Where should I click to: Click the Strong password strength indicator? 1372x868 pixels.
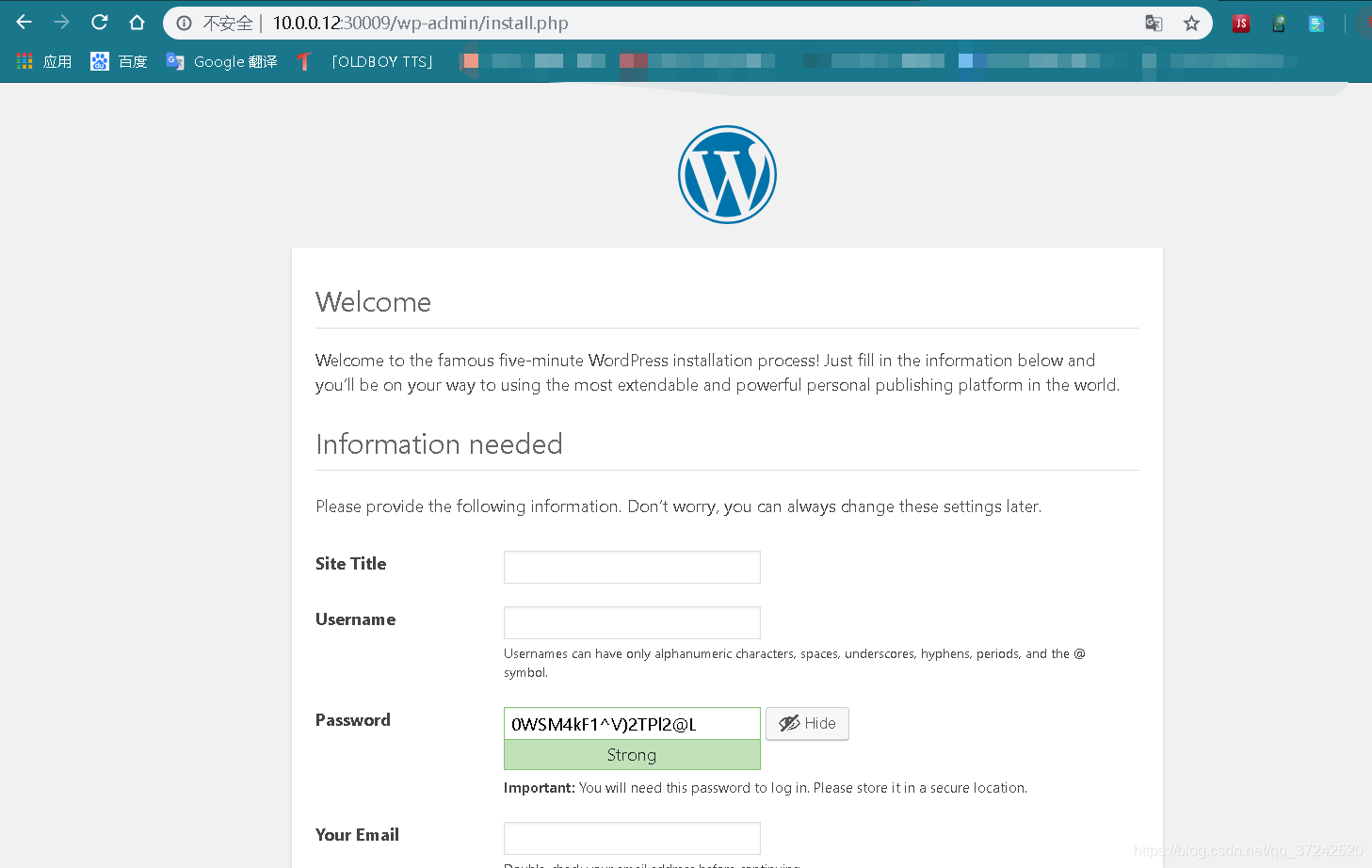[632, 755]
